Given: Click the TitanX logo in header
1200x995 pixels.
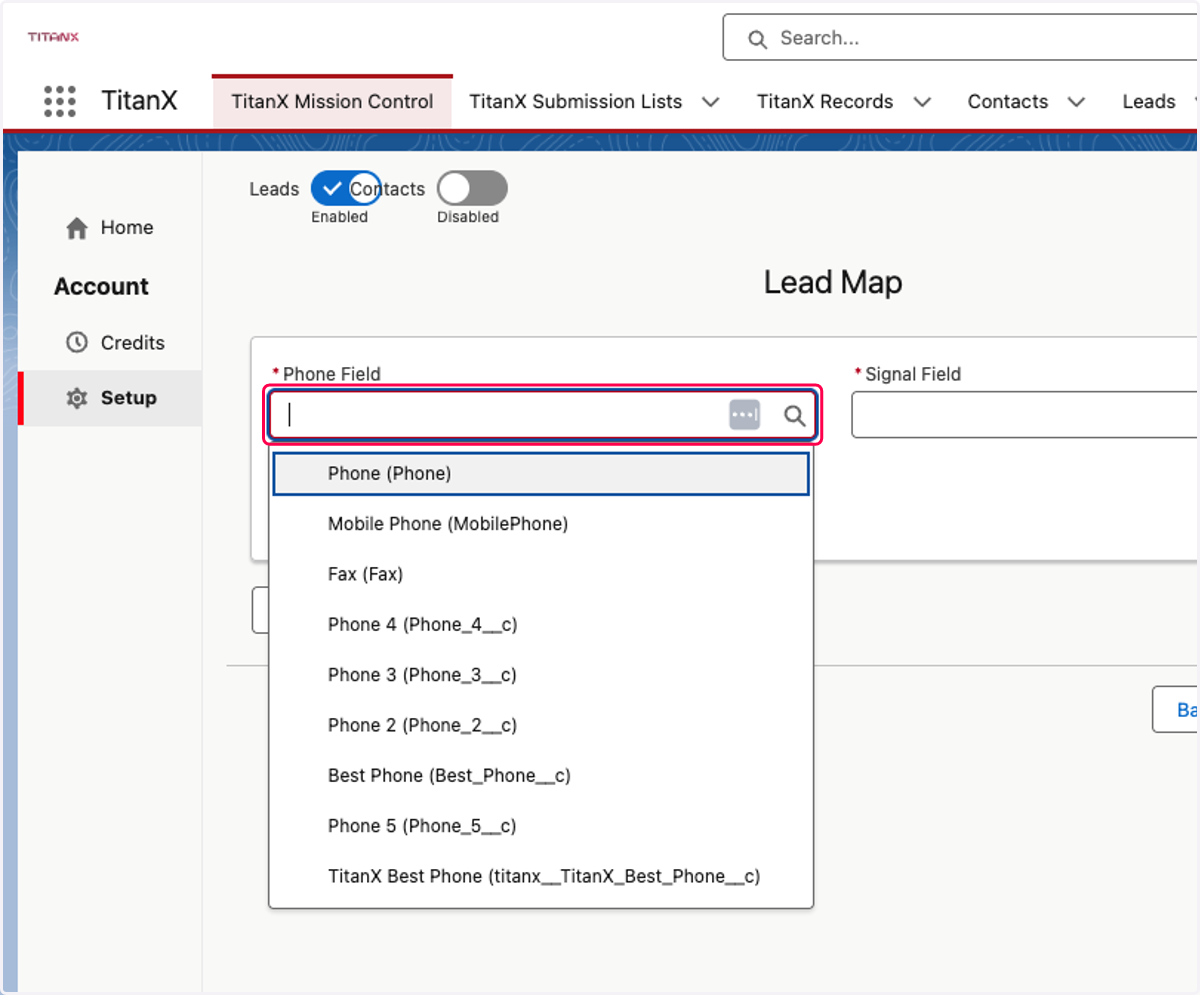Looking at the screenshot, I should point(53,37).
